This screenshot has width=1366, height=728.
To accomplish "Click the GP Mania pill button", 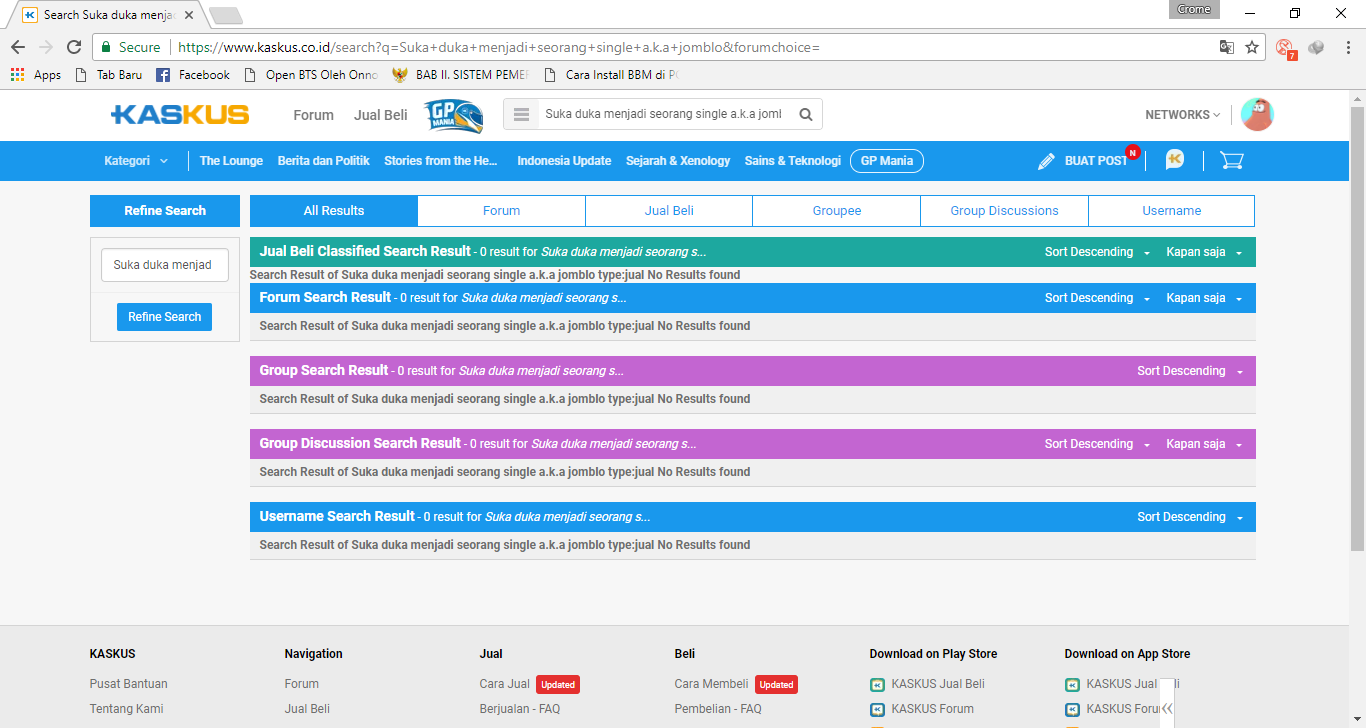I will [887, 161].
